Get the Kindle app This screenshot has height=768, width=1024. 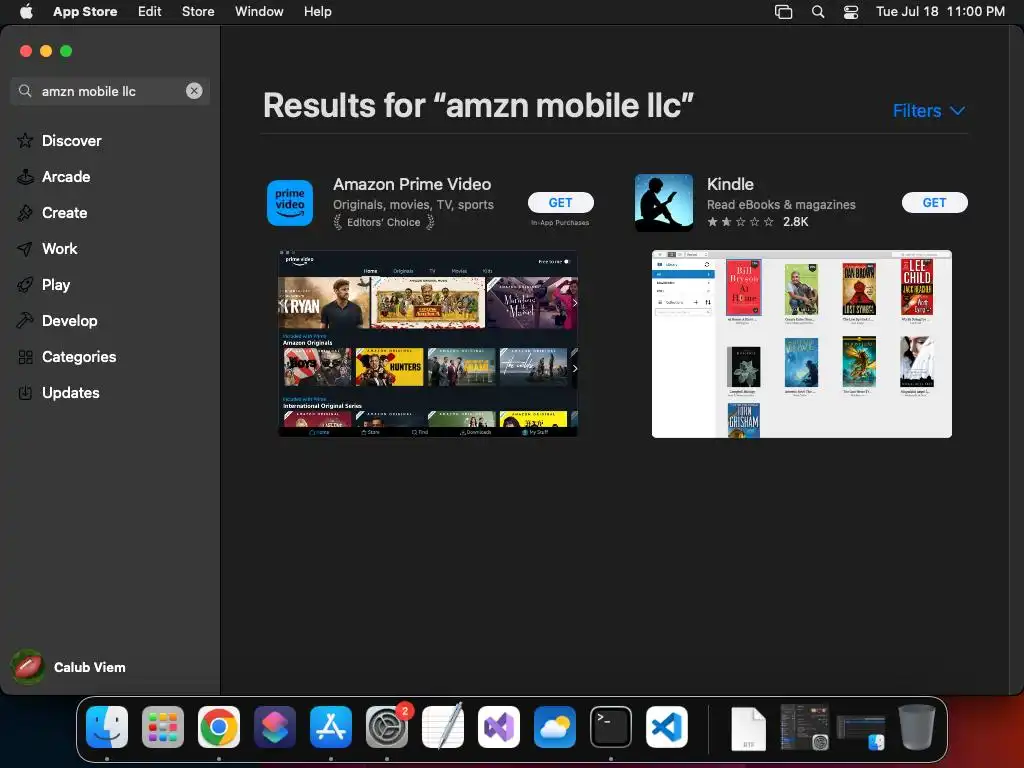tap(935, 202)
